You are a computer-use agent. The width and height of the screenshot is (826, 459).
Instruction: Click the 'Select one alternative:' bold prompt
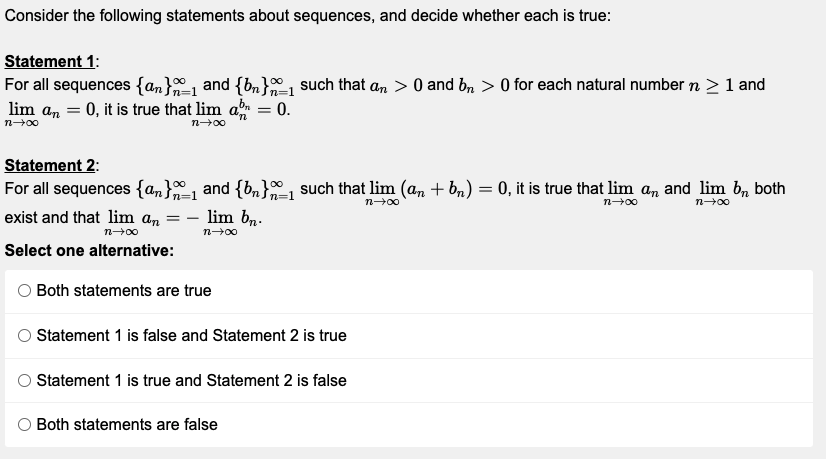(x=89, y=250)
